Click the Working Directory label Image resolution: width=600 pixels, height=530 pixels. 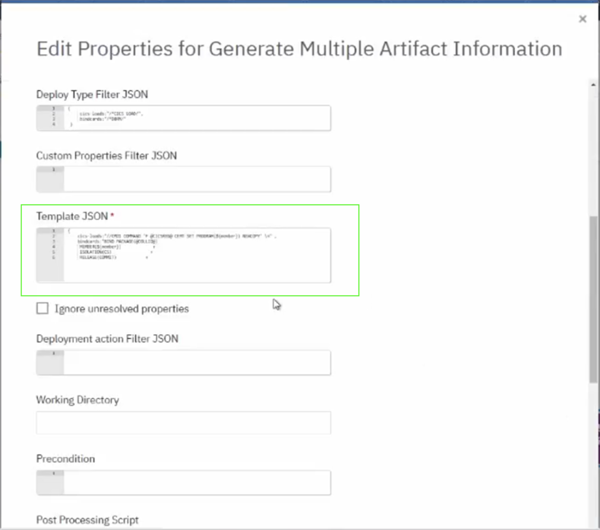tap(77, 400)
